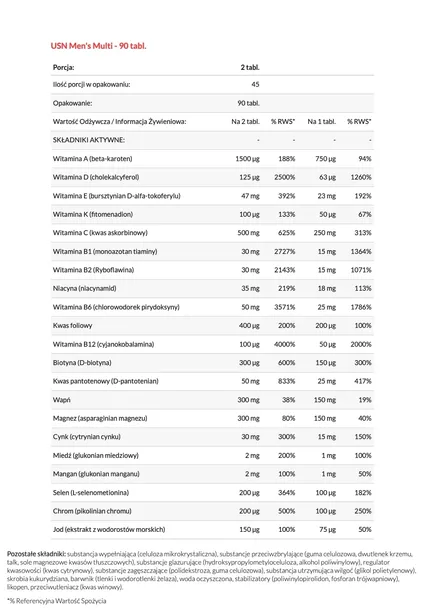Click the Witamina A (beta-karoten) row
The height and width of the screenshot is (610, 425).
212,159
